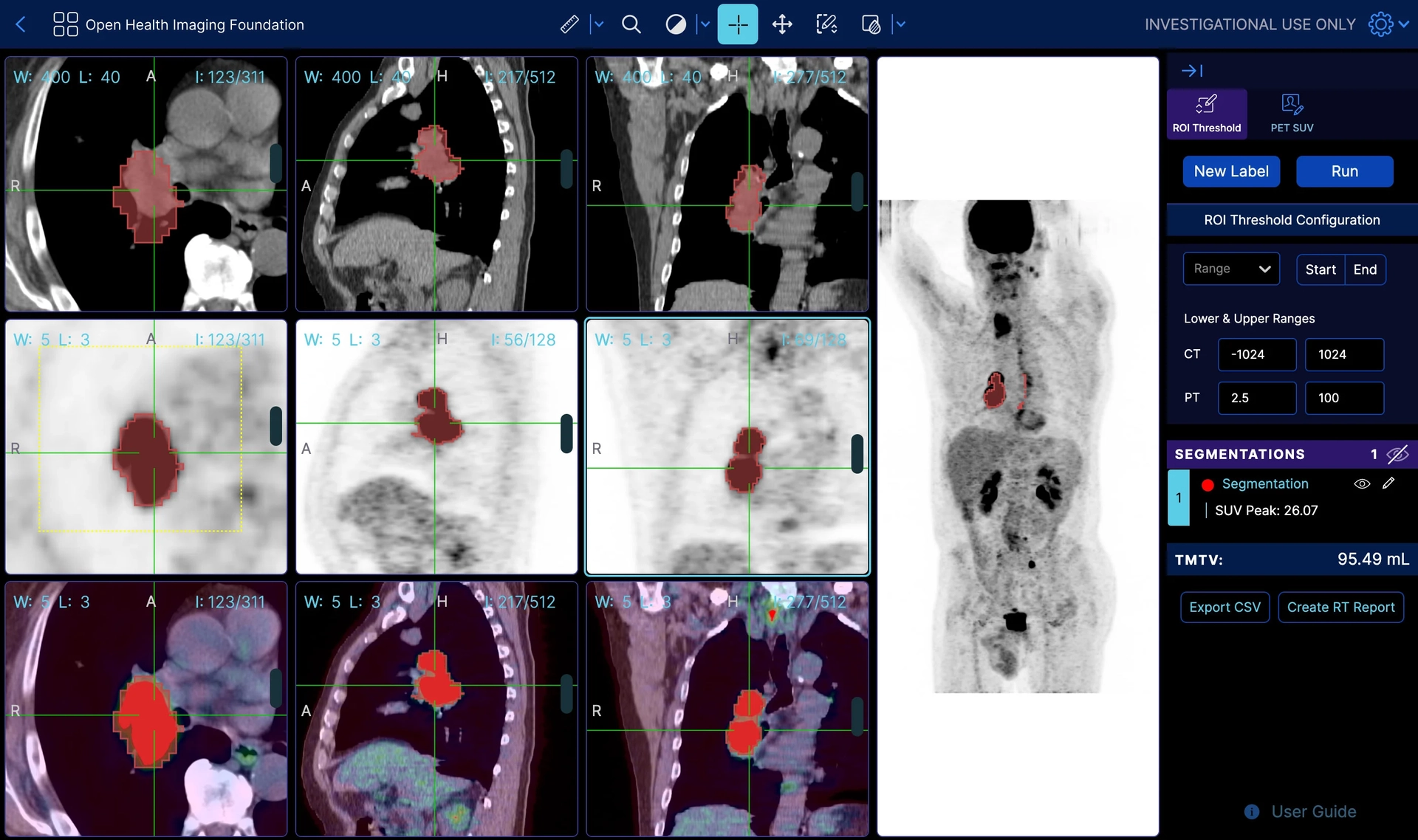Toggle visibility of Segmentation eye icon
Screen dimensions: 1418x840
1362,483
